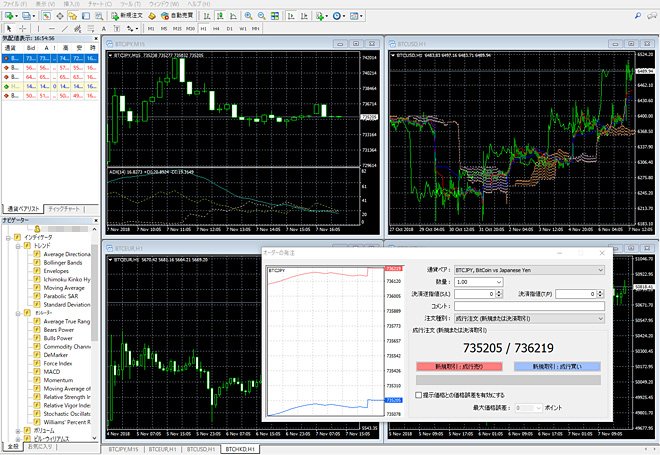Toggle the Navigator star-folder icon

72,16
